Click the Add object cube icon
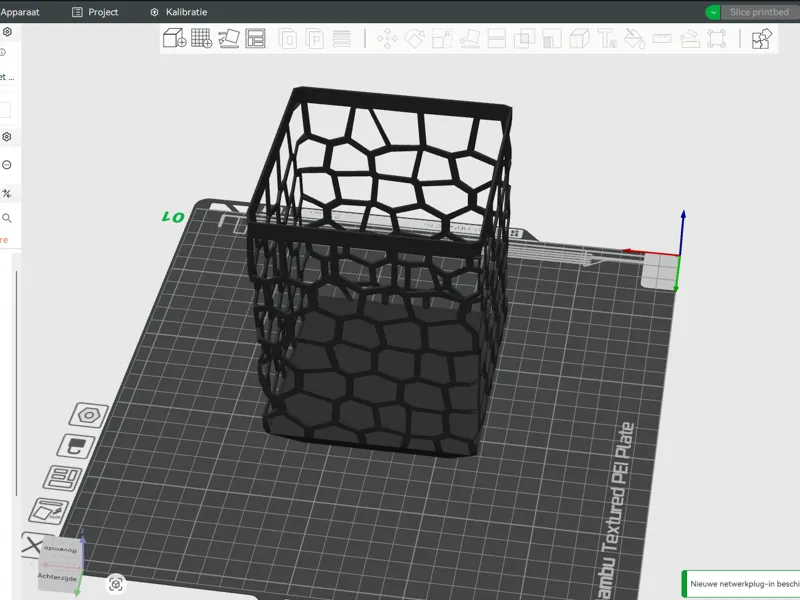 tap(174, 38)
